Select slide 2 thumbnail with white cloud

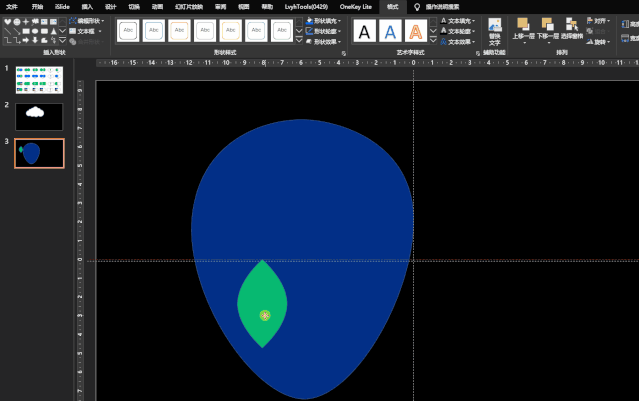(x=39, y=116)
